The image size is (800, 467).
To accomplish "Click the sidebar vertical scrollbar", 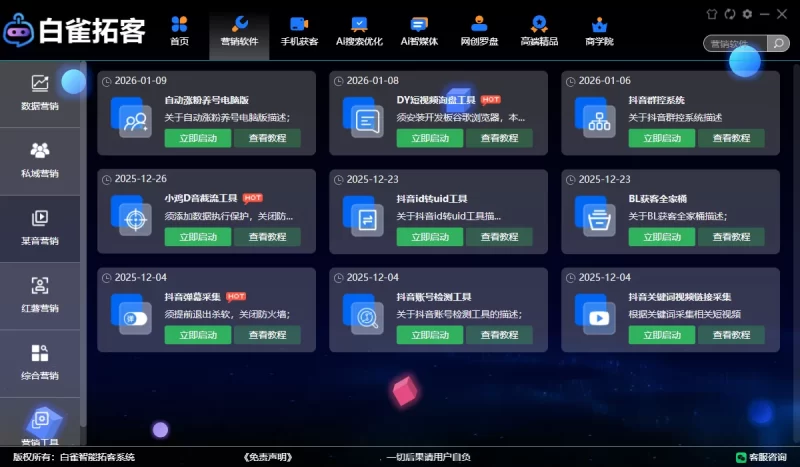I will [83, 245].
